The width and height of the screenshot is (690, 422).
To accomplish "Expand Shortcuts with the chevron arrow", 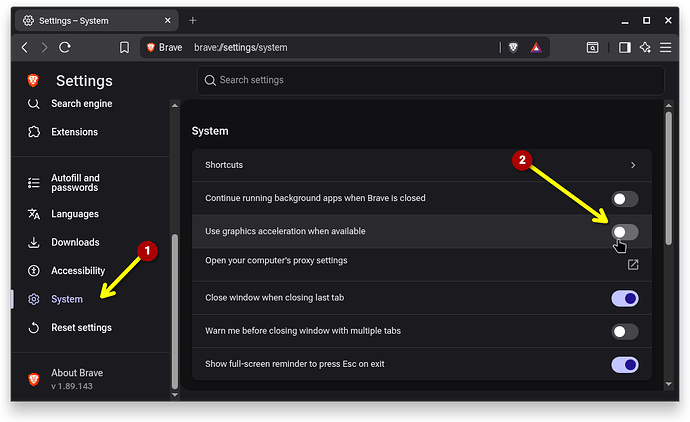I will click(633, 165).
